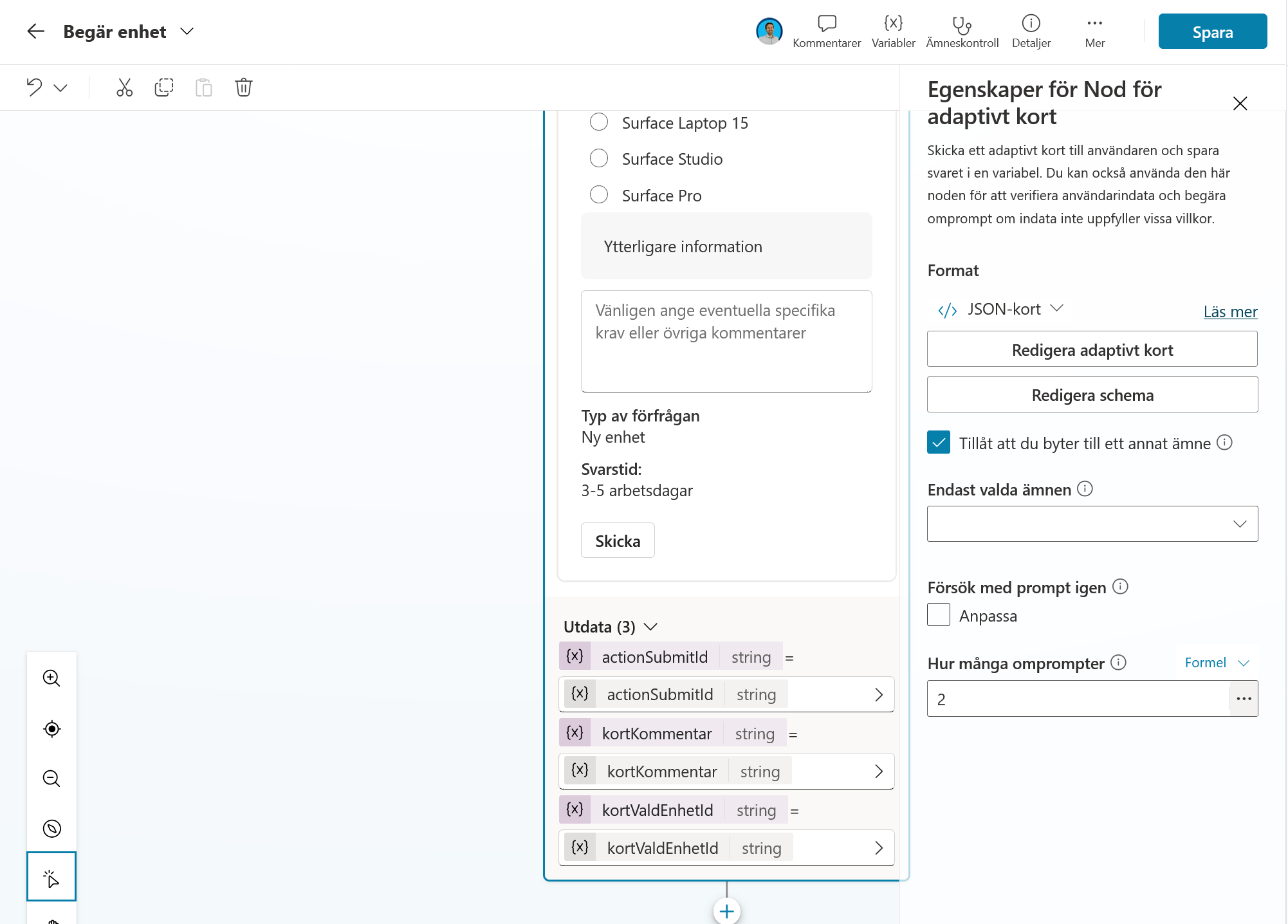Click the Skicka button on card
Image resolution: width=1288 pixels, height=924 pixels.
click(618, 541)
